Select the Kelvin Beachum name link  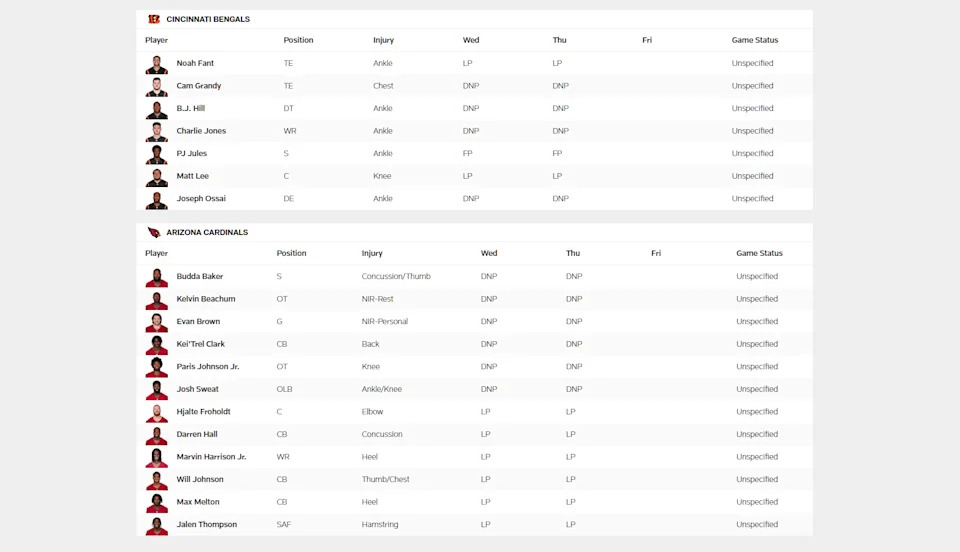coord(206,299)
